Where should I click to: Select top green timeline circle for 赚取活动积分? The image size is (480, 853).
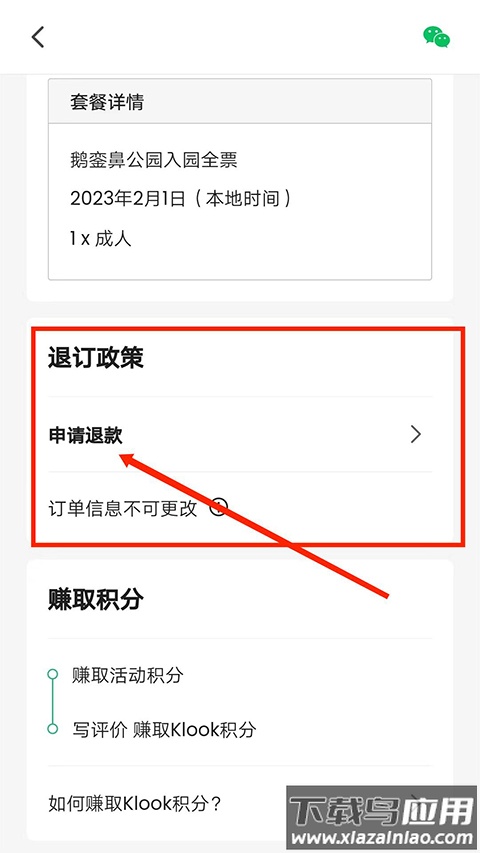tap(53, 675)
